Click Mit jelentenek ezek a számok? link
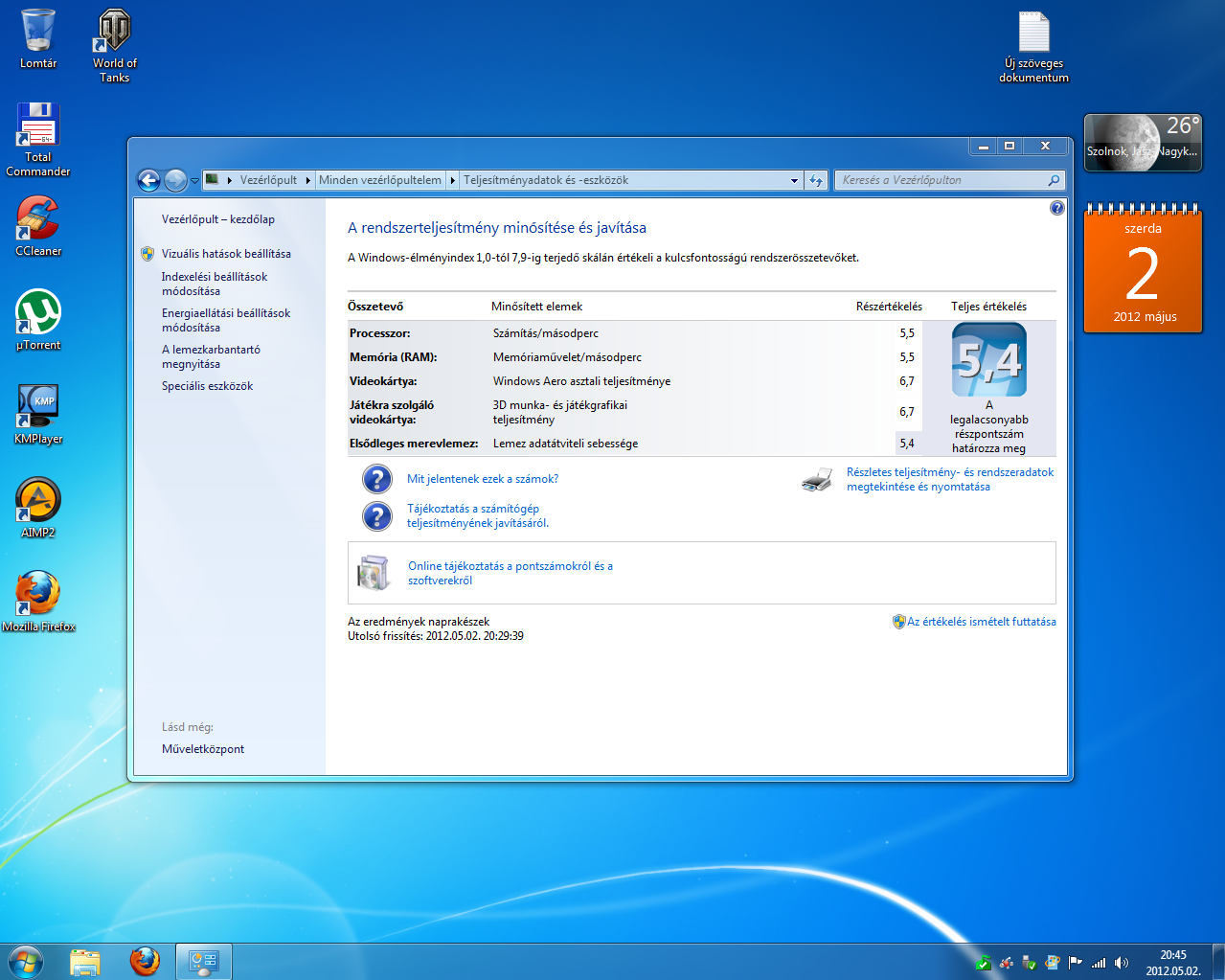1225x980 pixels. pyautogui.click(x=483, y=479)
